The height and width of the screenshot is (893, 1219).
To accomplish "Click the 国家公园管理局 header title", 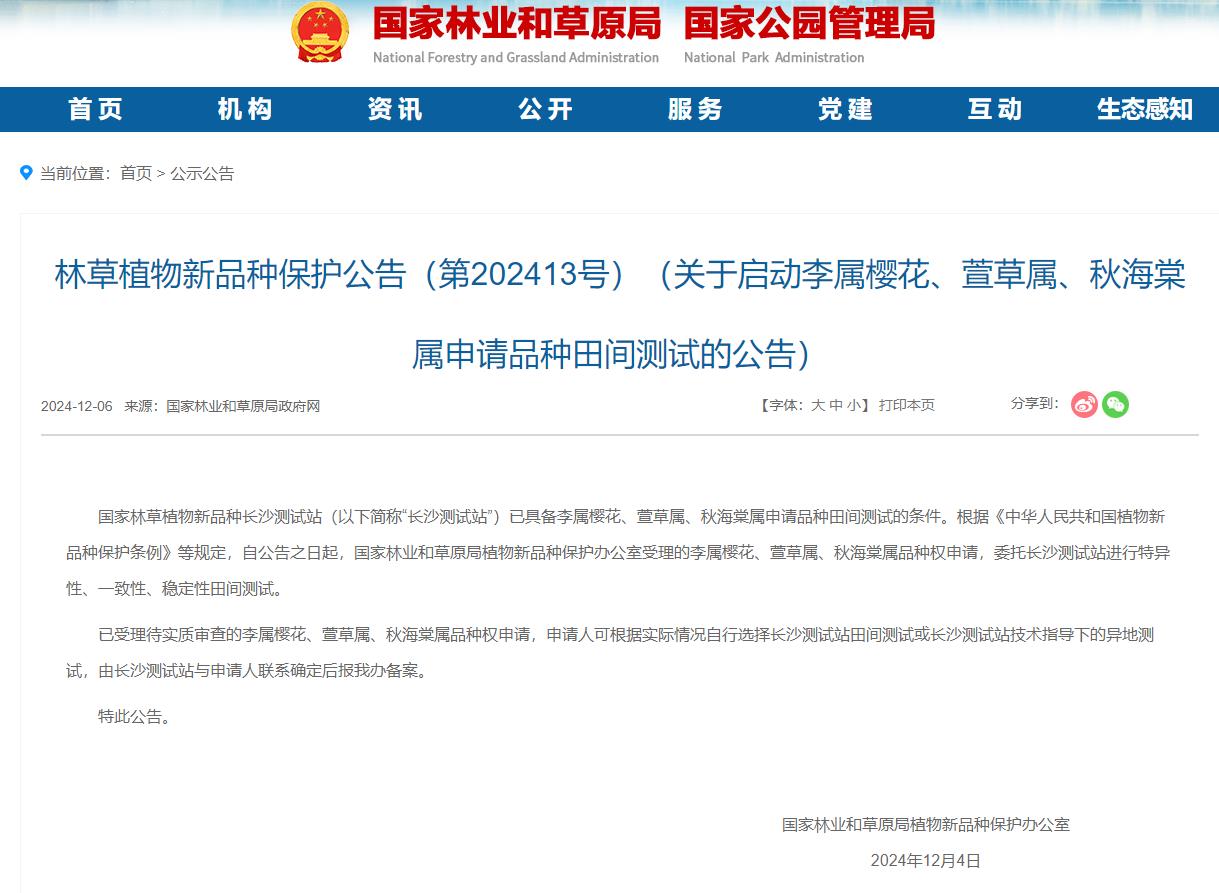I will tap(809, 23).
